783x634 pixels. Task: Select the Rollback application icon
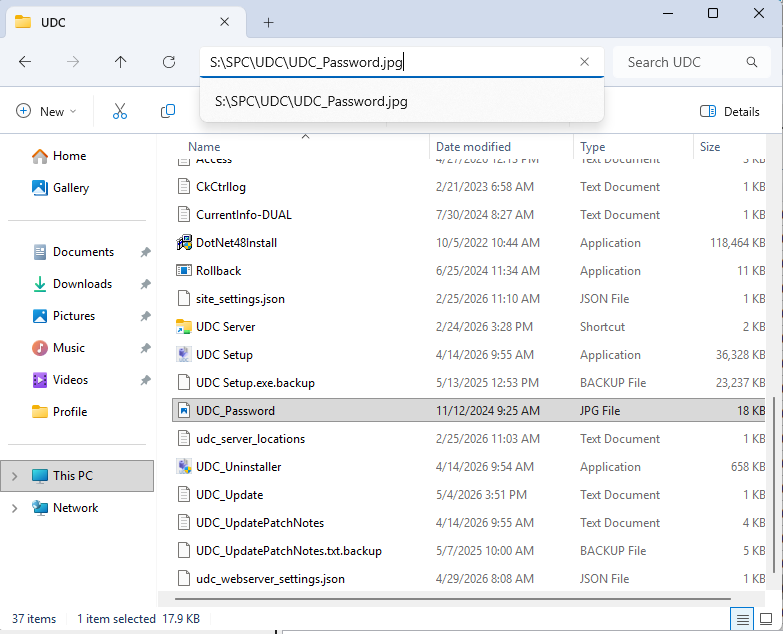pos(184,271)
